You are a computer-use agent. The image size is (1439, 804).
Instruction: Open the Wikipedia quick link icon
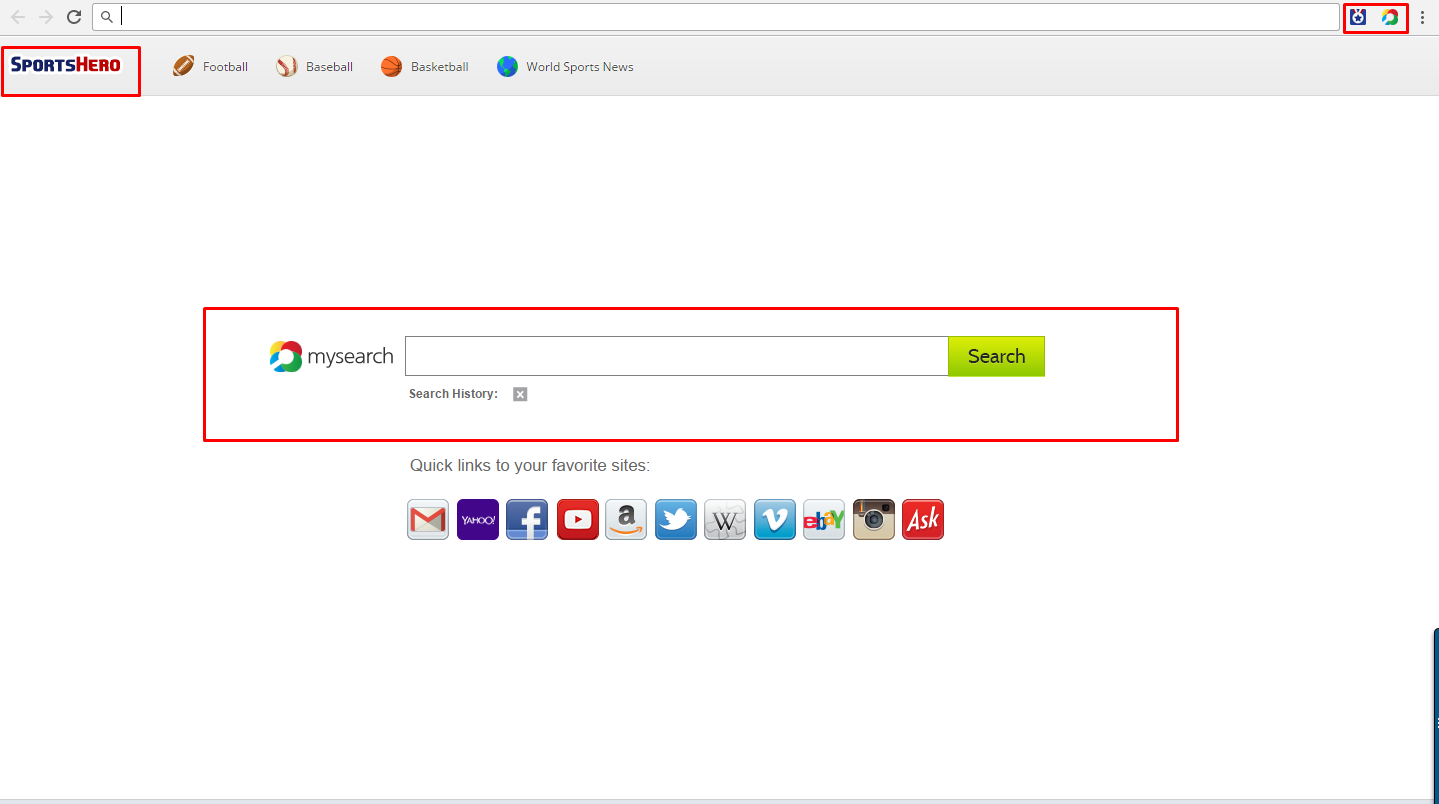(725, 520)
